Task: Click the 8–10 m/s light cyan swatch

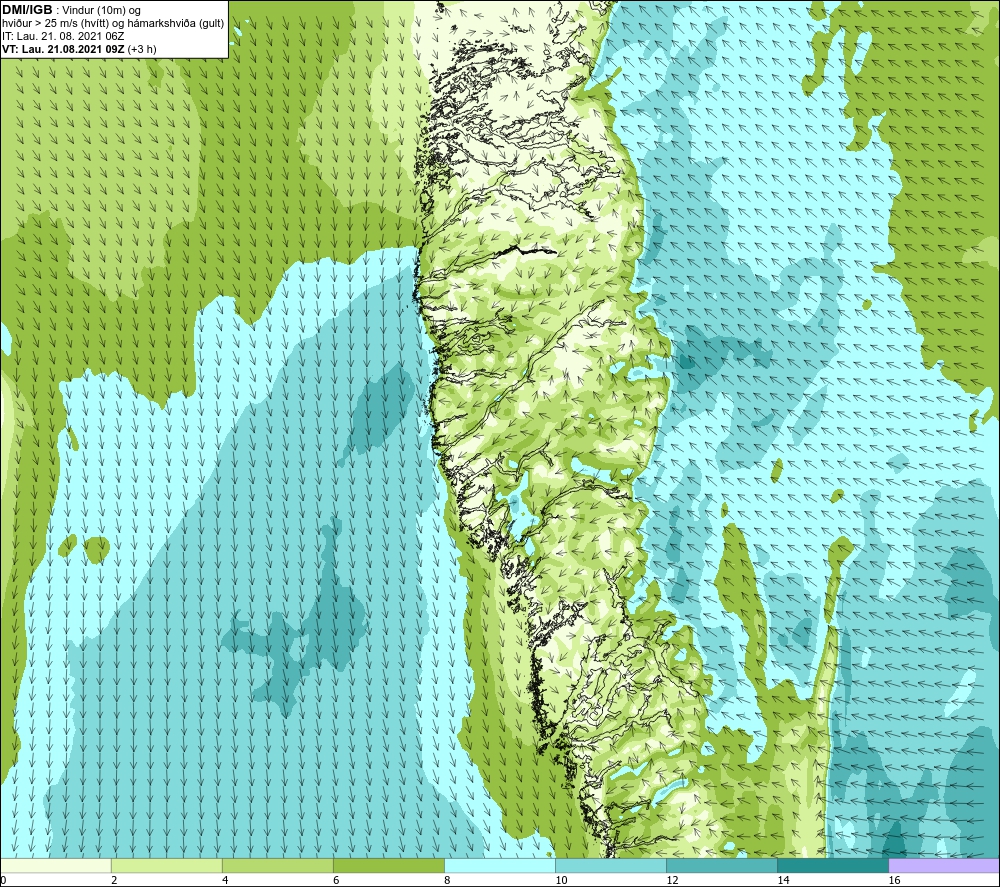Action: click(x=499, y=865)
